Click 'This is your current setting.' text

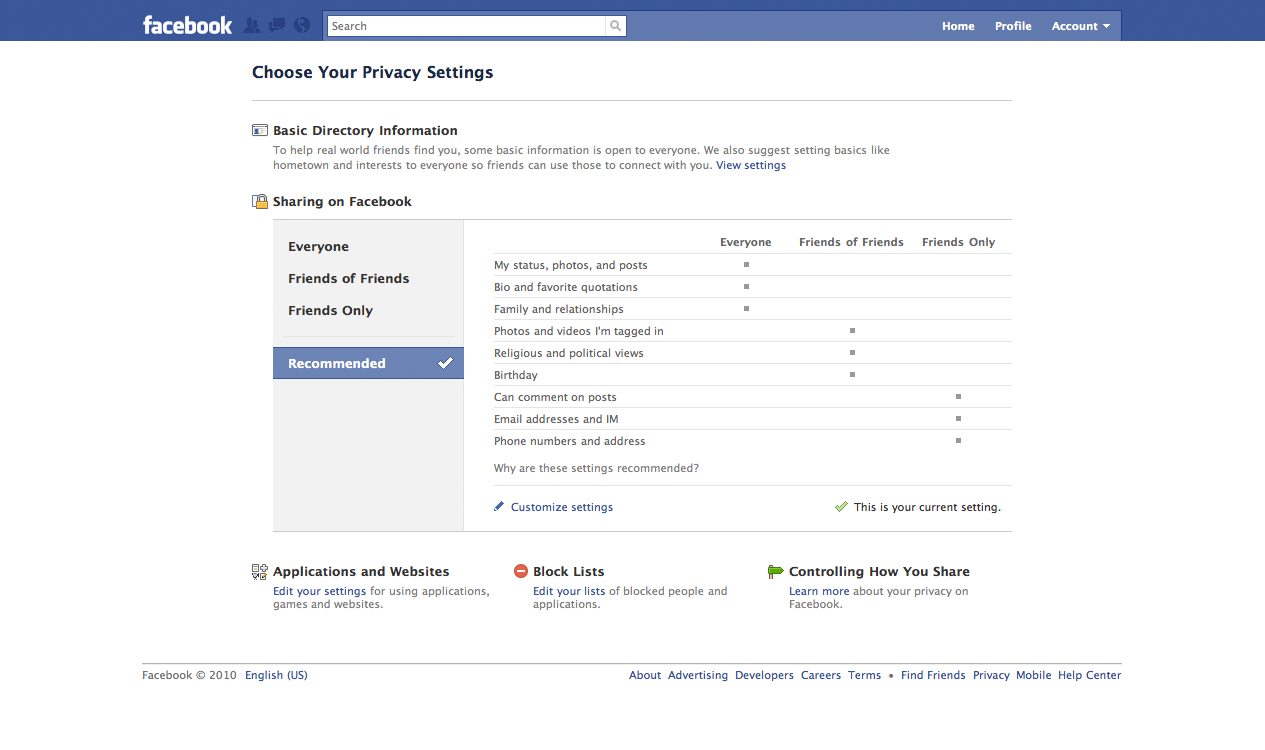click(x=927, y=507)
